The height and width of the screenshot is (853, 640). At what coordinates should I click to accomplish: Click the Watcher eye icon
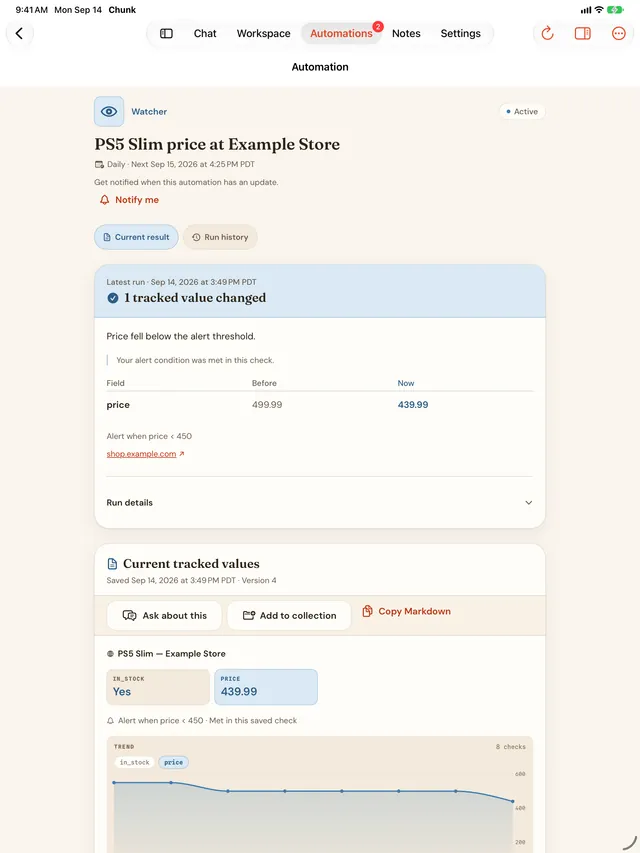click(109, 112)
